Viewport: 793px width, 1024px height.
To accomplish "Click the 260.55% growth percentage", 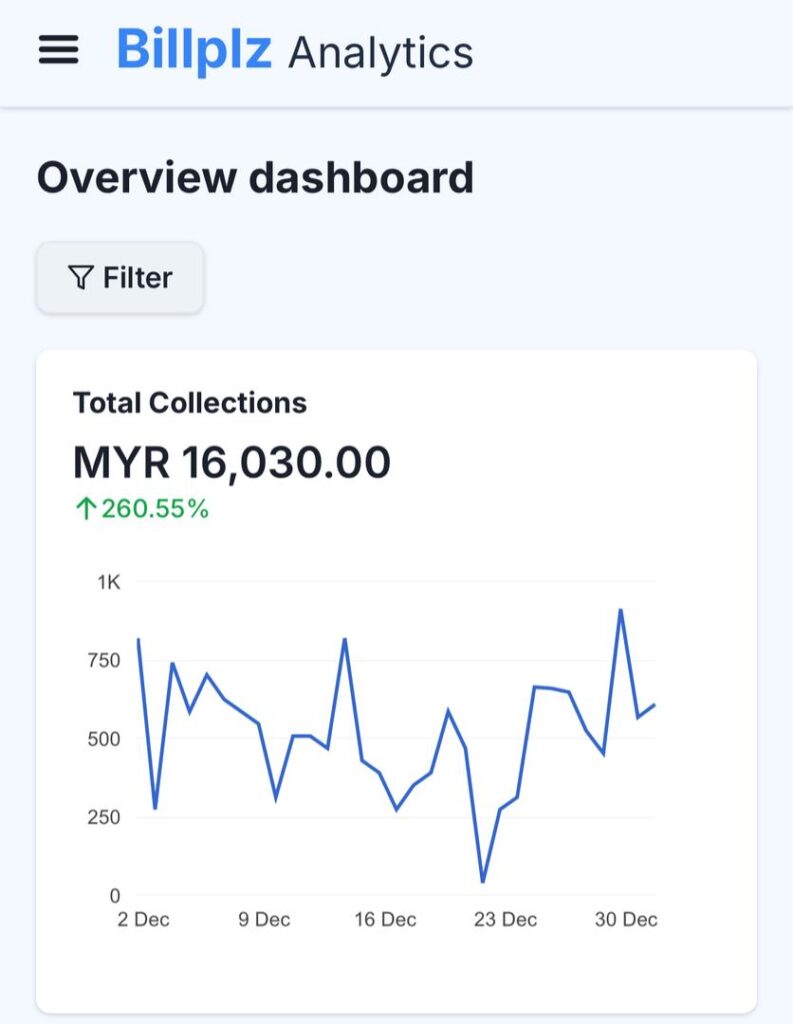I will pos(155,509).
